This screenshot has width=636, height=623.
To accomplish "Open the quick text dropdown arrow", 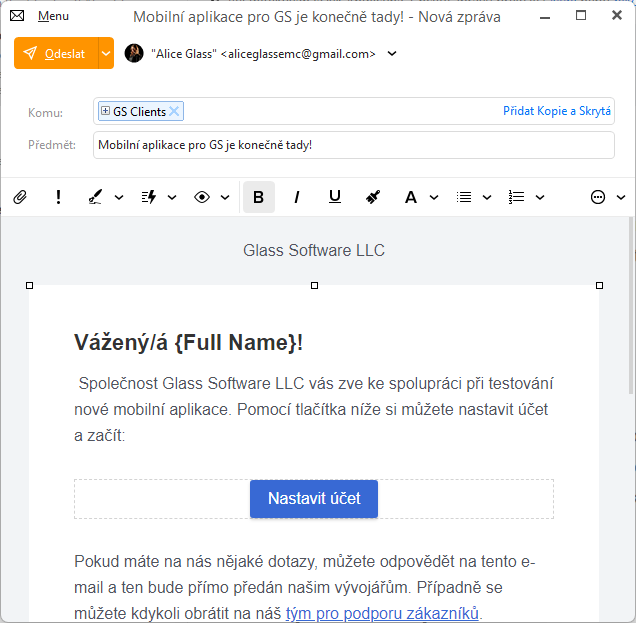I will click(172, 198).
